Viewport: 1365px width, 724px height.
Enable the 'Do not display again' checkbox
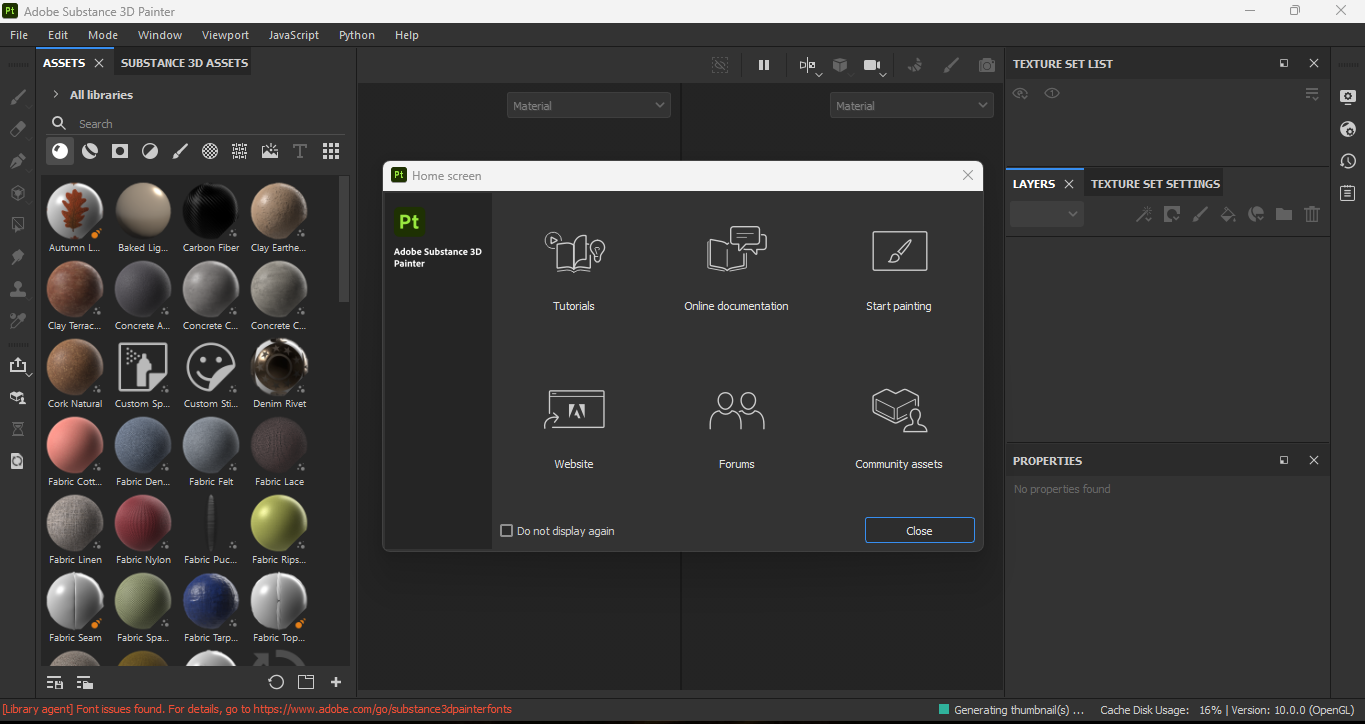[x=506, y=531]
